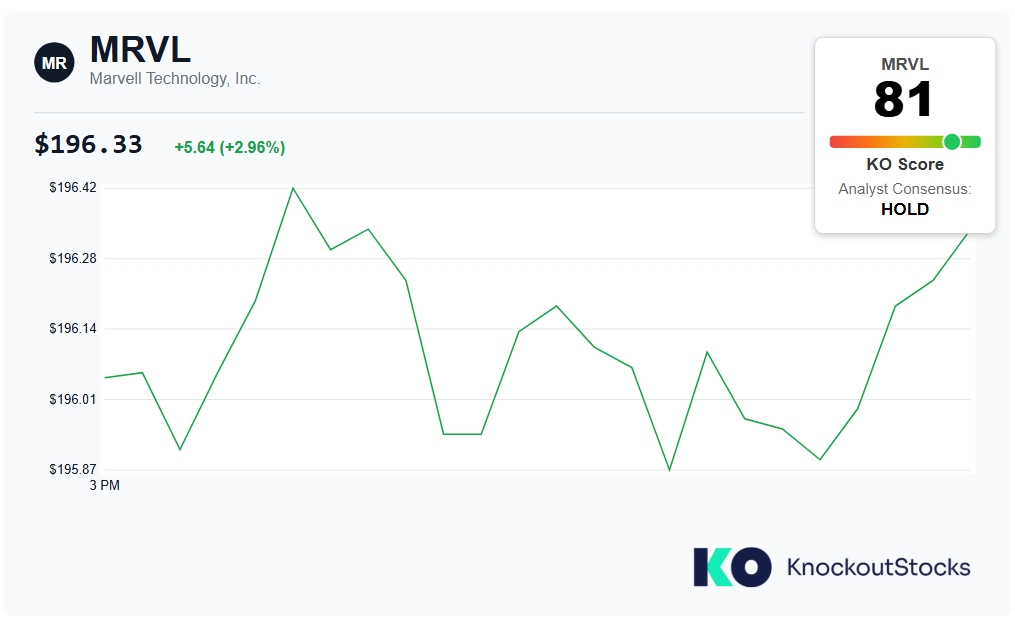This screenshot has width=1015, height=617.
Task: Click the Marvell Technology, Inc. company name
Action: pos(175,78)
